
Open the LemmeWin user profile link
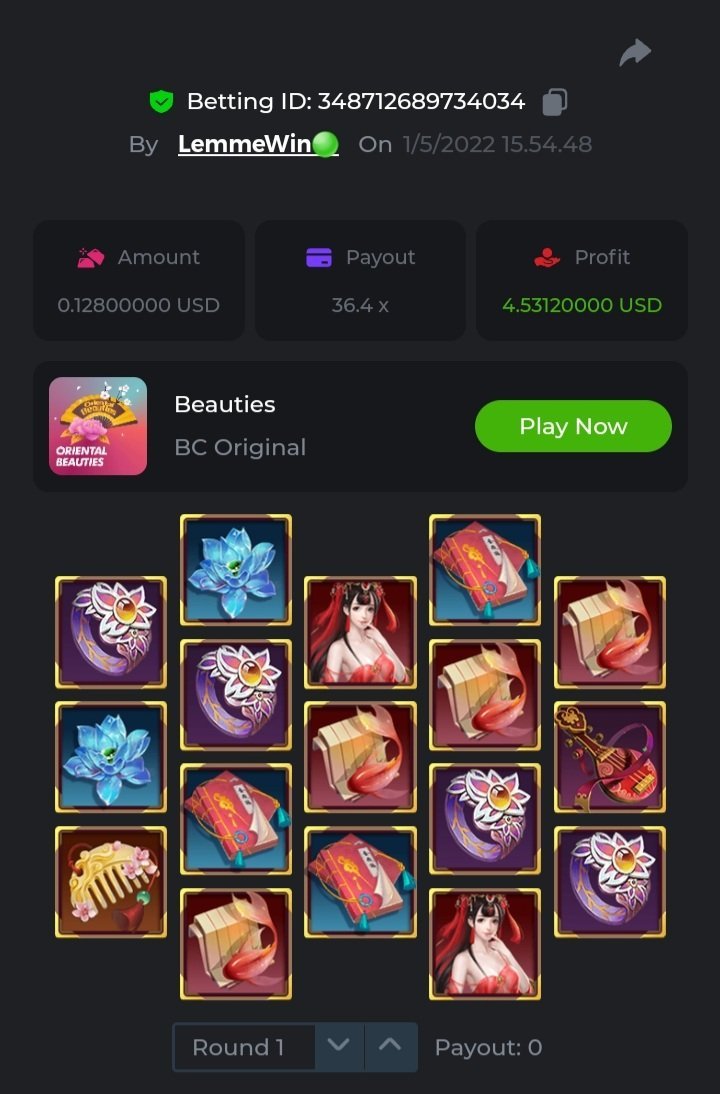[258, 144]
